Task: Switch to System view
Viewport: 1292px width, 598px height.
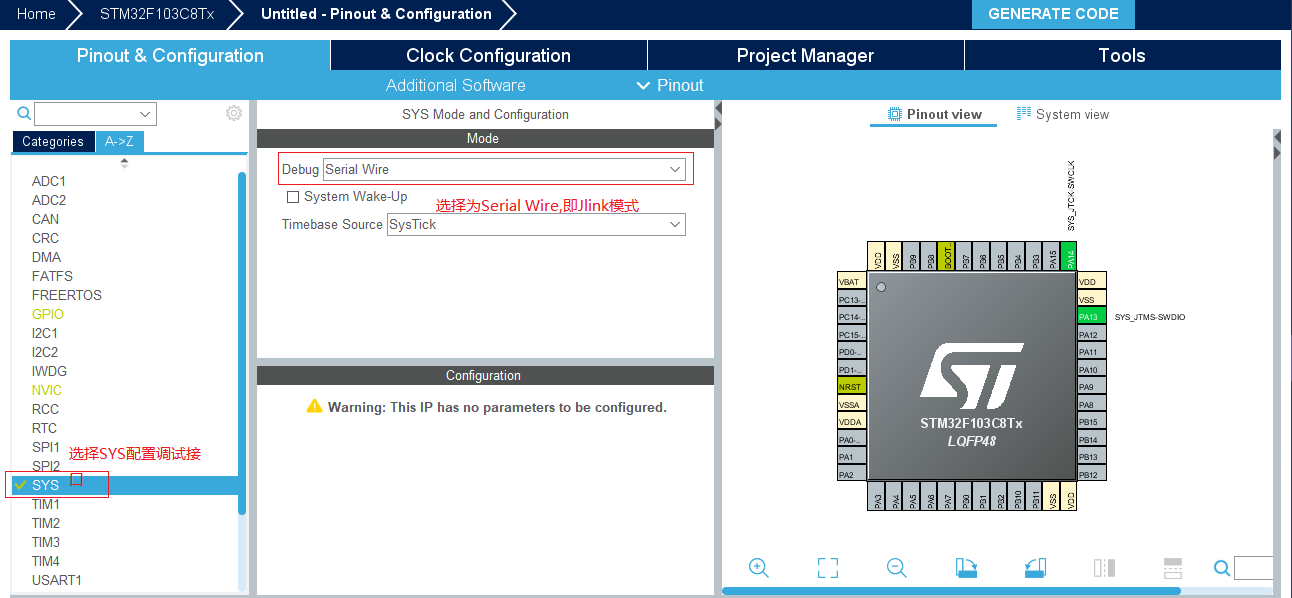Action: point(1063,115)
